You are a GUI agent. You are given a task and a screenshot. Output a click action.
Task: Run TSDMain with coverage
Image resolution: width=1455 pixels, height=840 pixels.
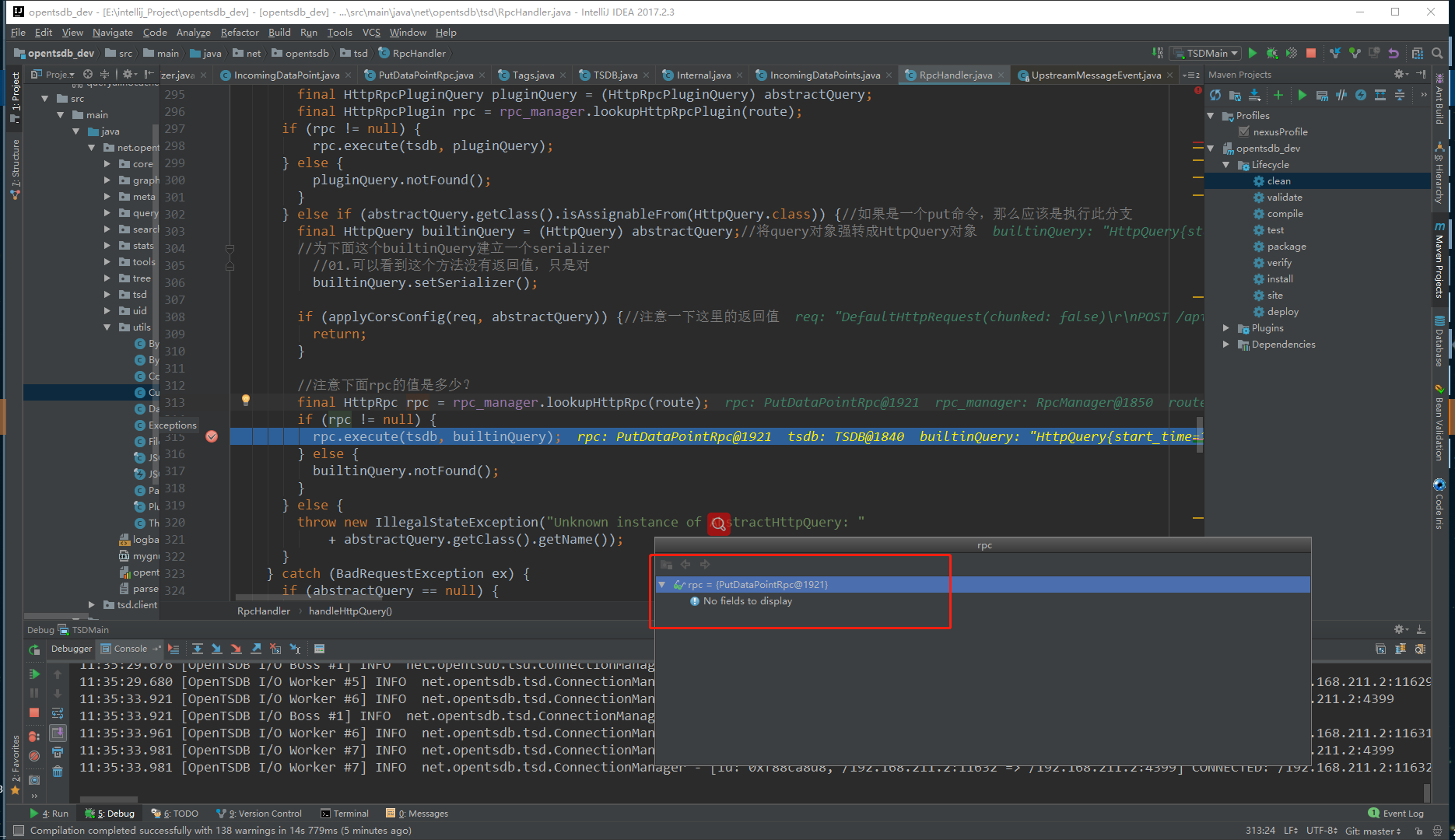(x=1292, y=53)
